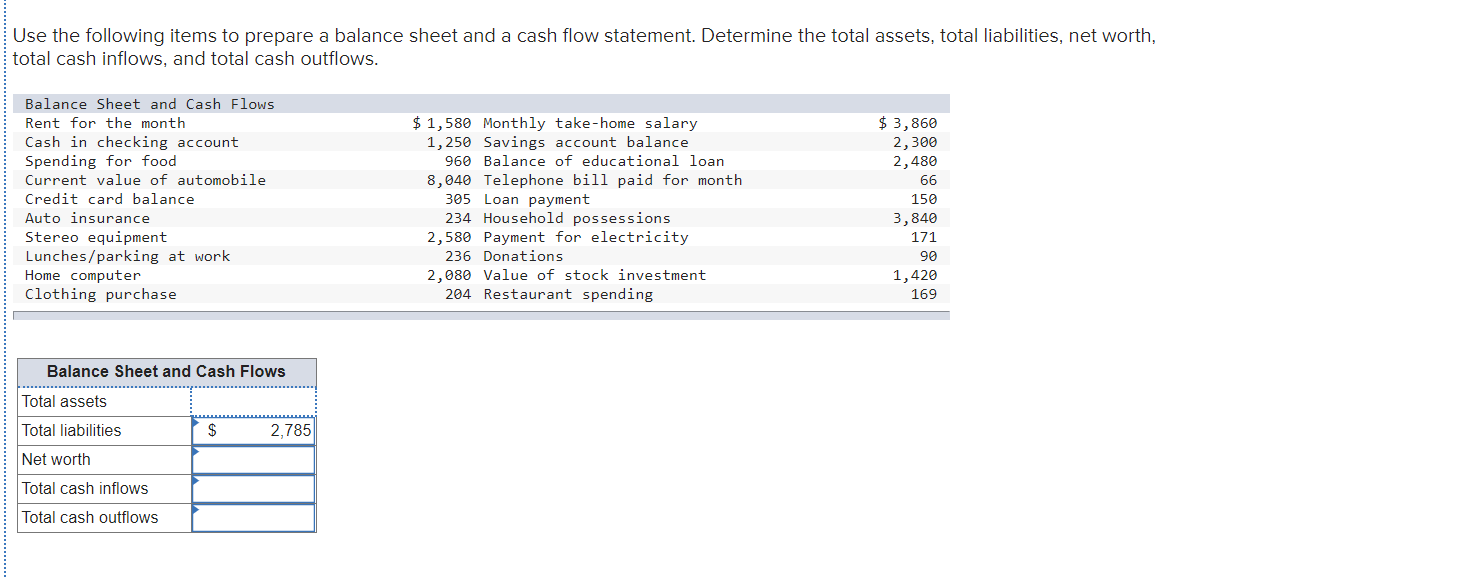Image resolution: width=1462 pixels, height=577 pixels.
Task: Select the Value of stock investment row
Action: pos(595,275)
